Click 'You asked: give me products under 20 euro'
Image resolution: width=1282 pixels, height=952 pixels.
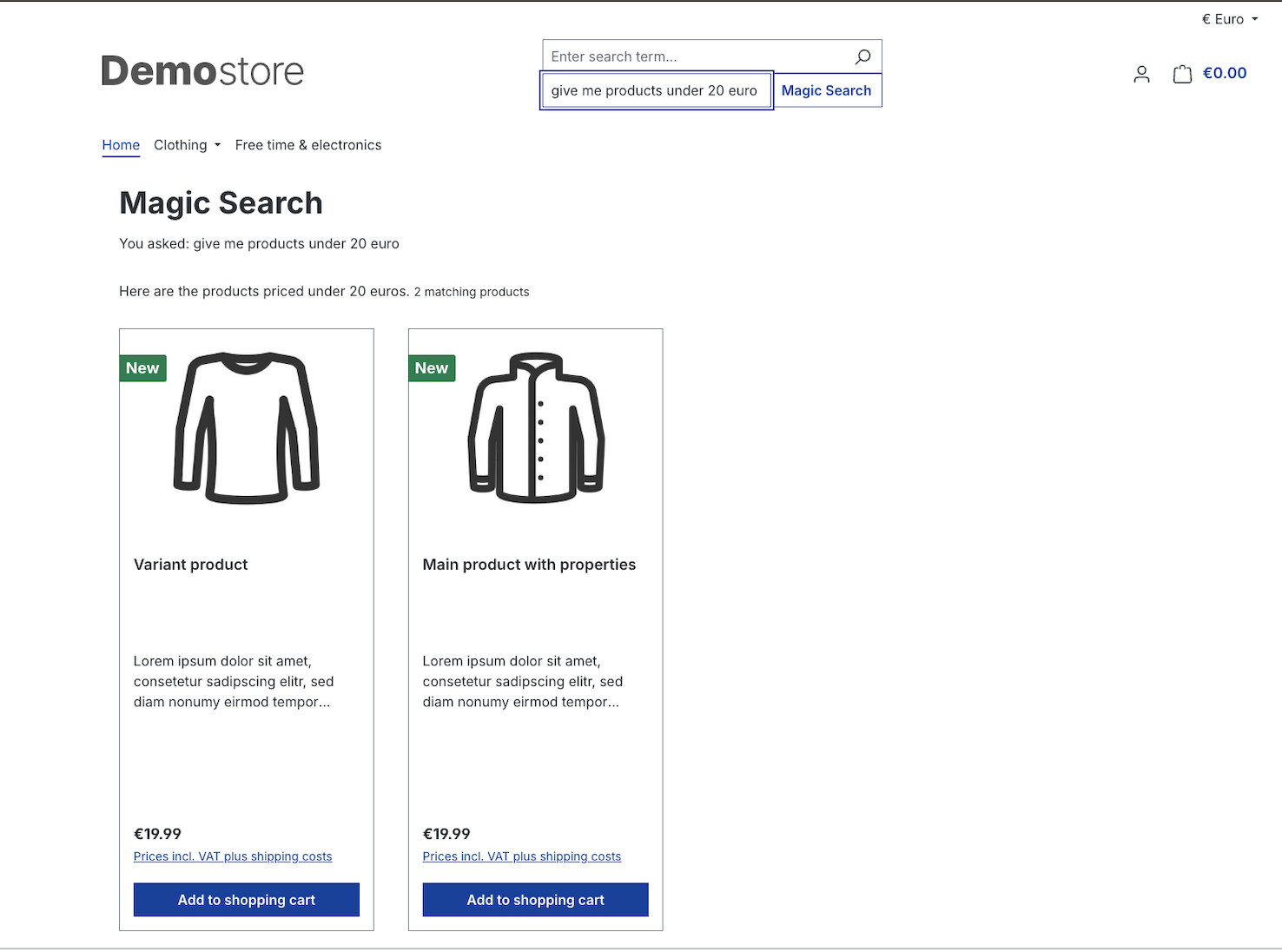(259, 244)
